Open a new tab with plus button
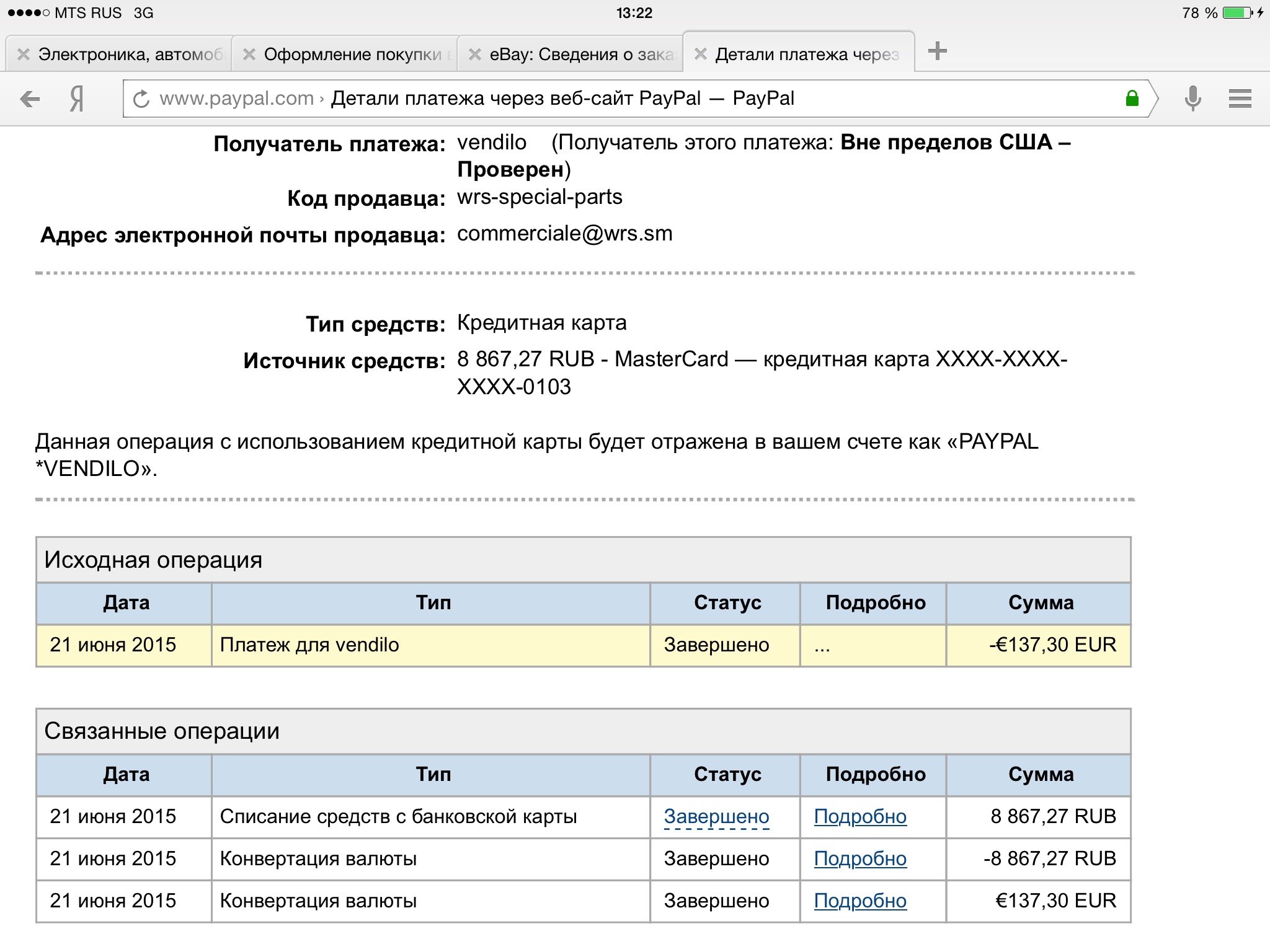 [937, 51]
